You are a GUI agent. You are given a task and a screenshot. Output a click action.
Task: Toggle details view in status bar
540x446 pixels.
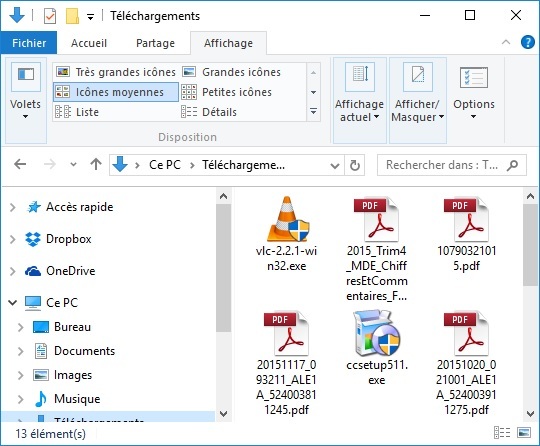502,433
